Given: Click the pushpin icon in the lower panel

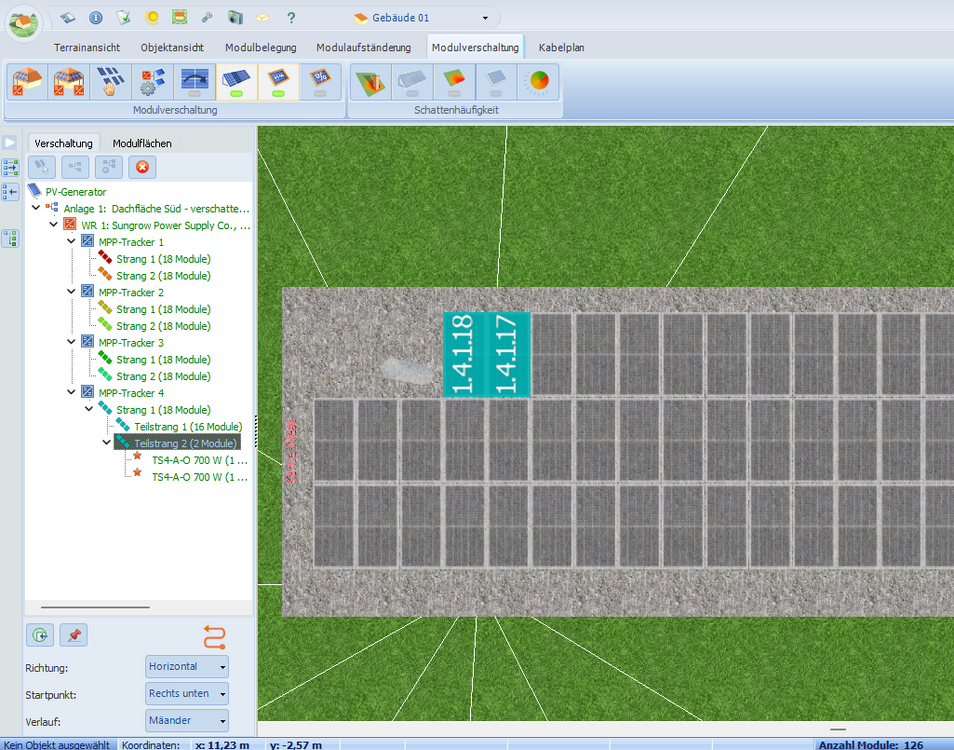Looking at the screenshot, I should (73, 634).
